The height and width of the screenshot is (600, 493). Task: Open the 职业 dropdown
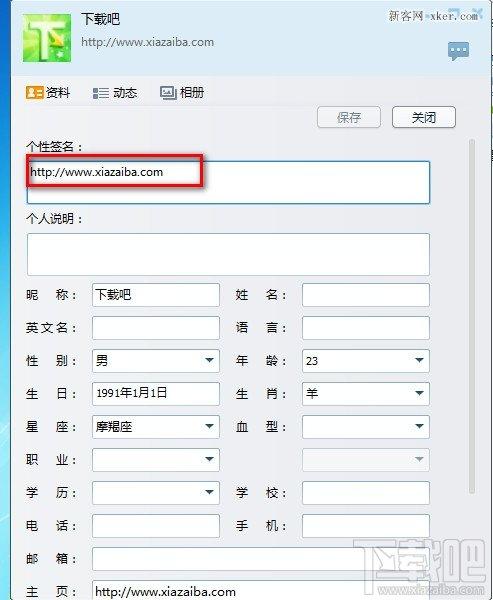(x=156, y=460)
